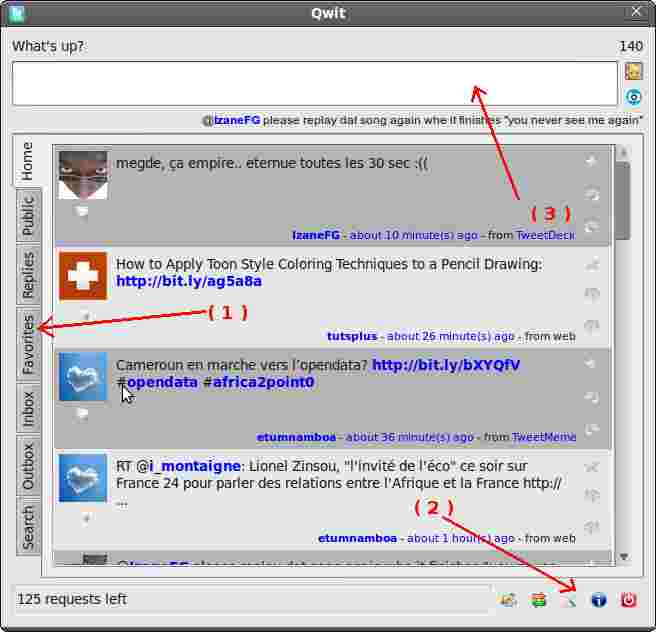Click middle action icon on IzaneFG tweet
Screen dimensions: 656x632
(592, 194)
